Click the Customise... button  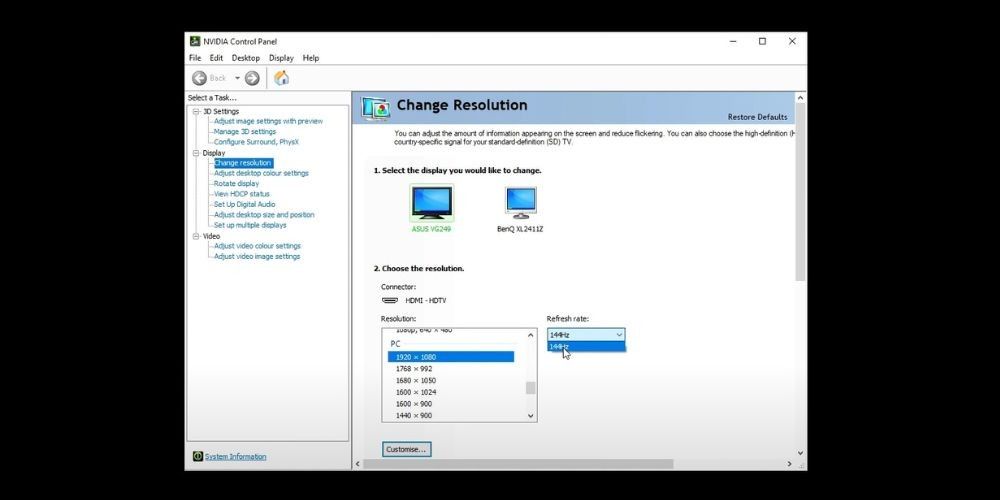point(406,449)
